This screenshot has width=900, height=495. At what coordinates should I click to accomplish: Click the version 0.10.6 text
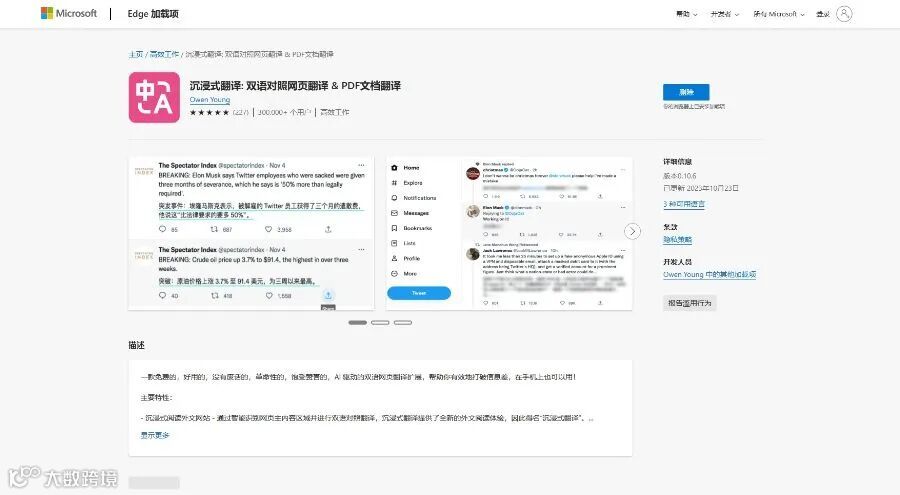point(680,176)
